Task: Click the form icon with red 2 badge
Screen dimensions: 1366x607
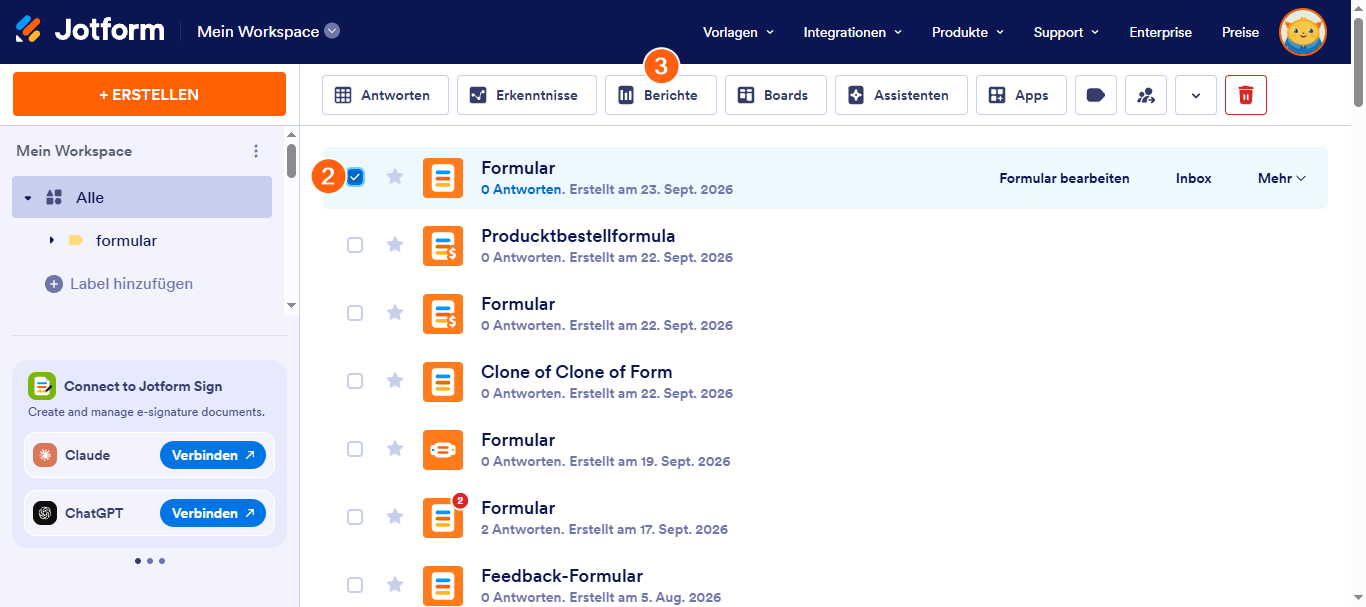Action: click(x=443, y=518)
